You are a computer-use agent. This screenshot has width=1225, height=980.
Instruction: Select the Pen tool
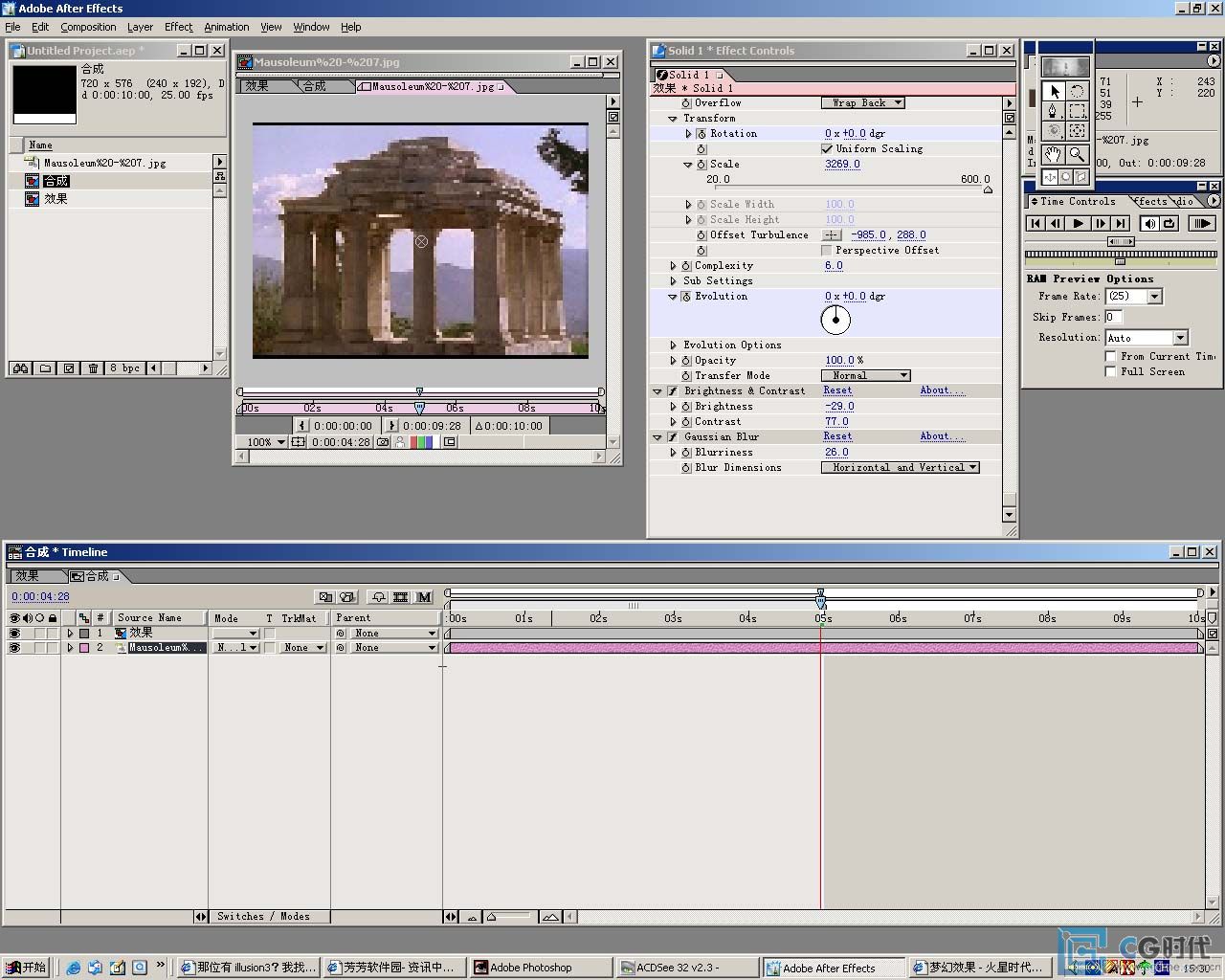point(1054,111)
